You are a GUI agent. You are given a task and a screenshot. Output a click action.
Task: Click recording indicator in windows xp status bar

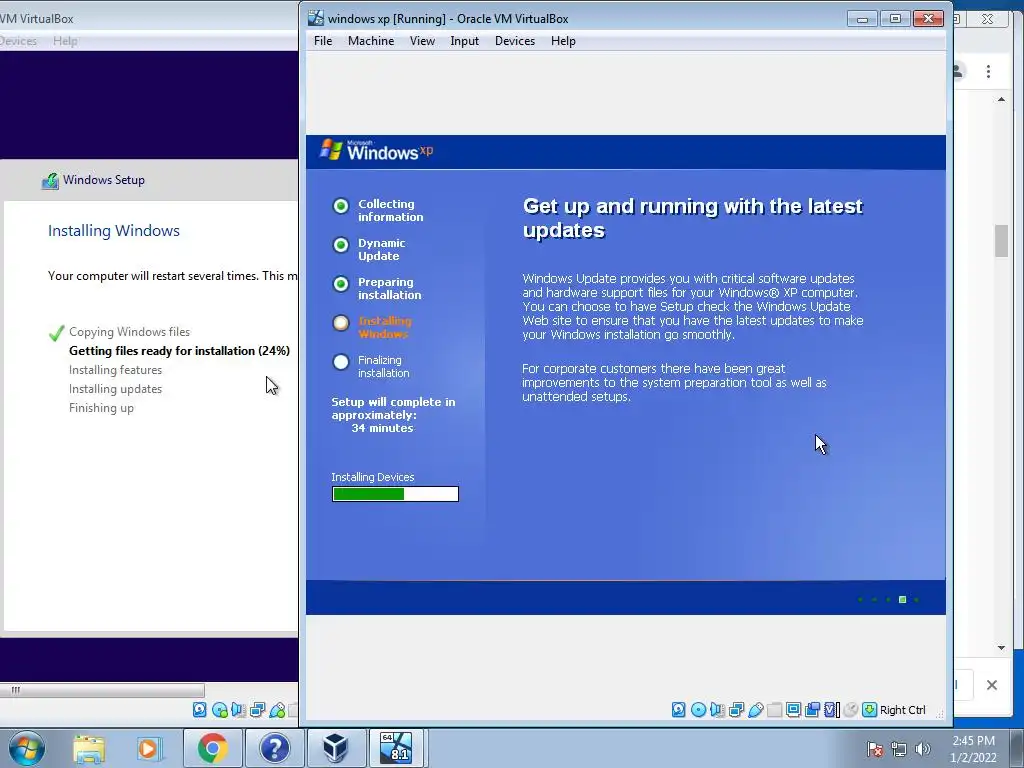812,710
